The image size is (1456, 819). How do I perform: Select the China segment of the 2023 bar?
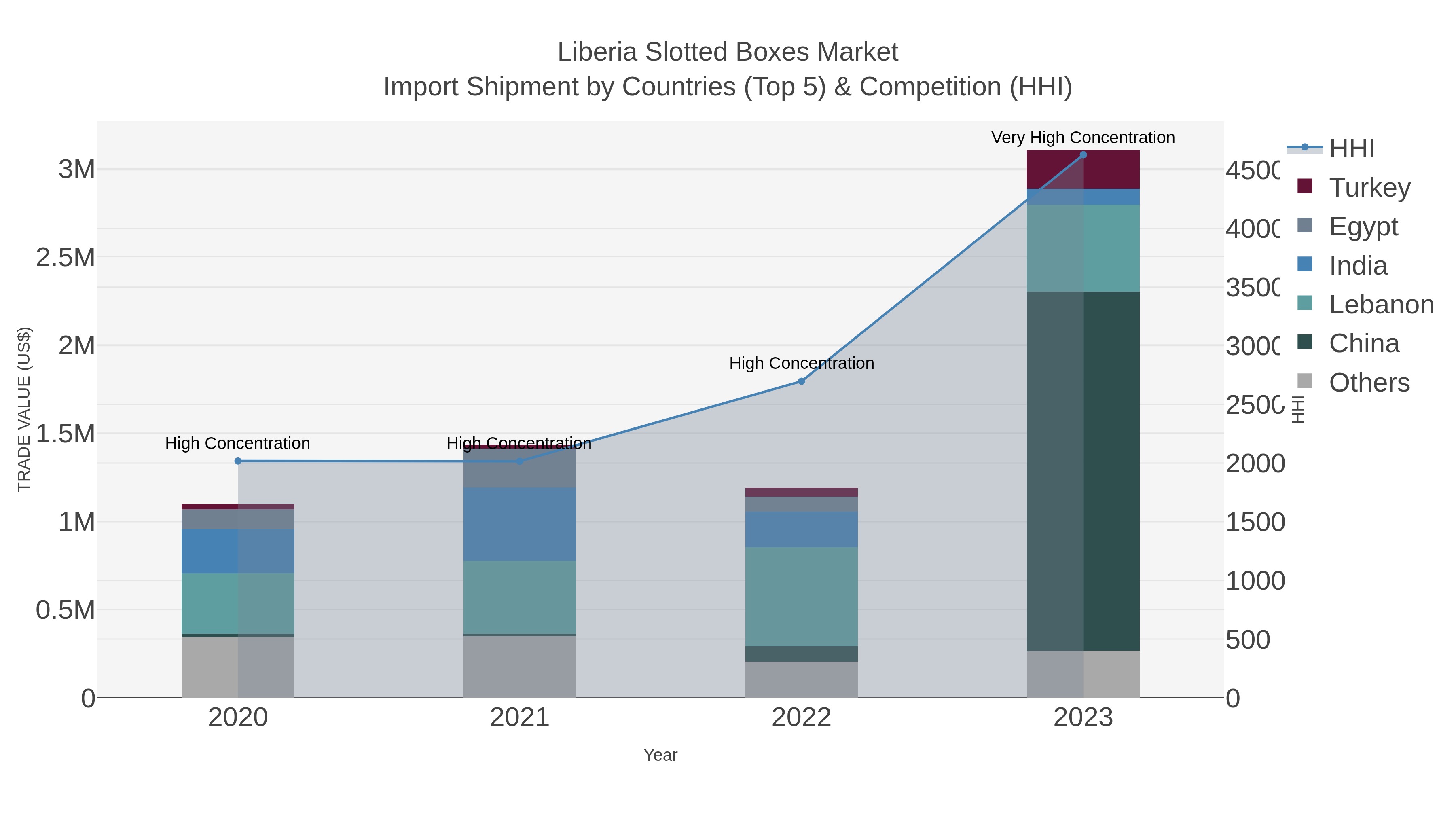[1083, 471]
